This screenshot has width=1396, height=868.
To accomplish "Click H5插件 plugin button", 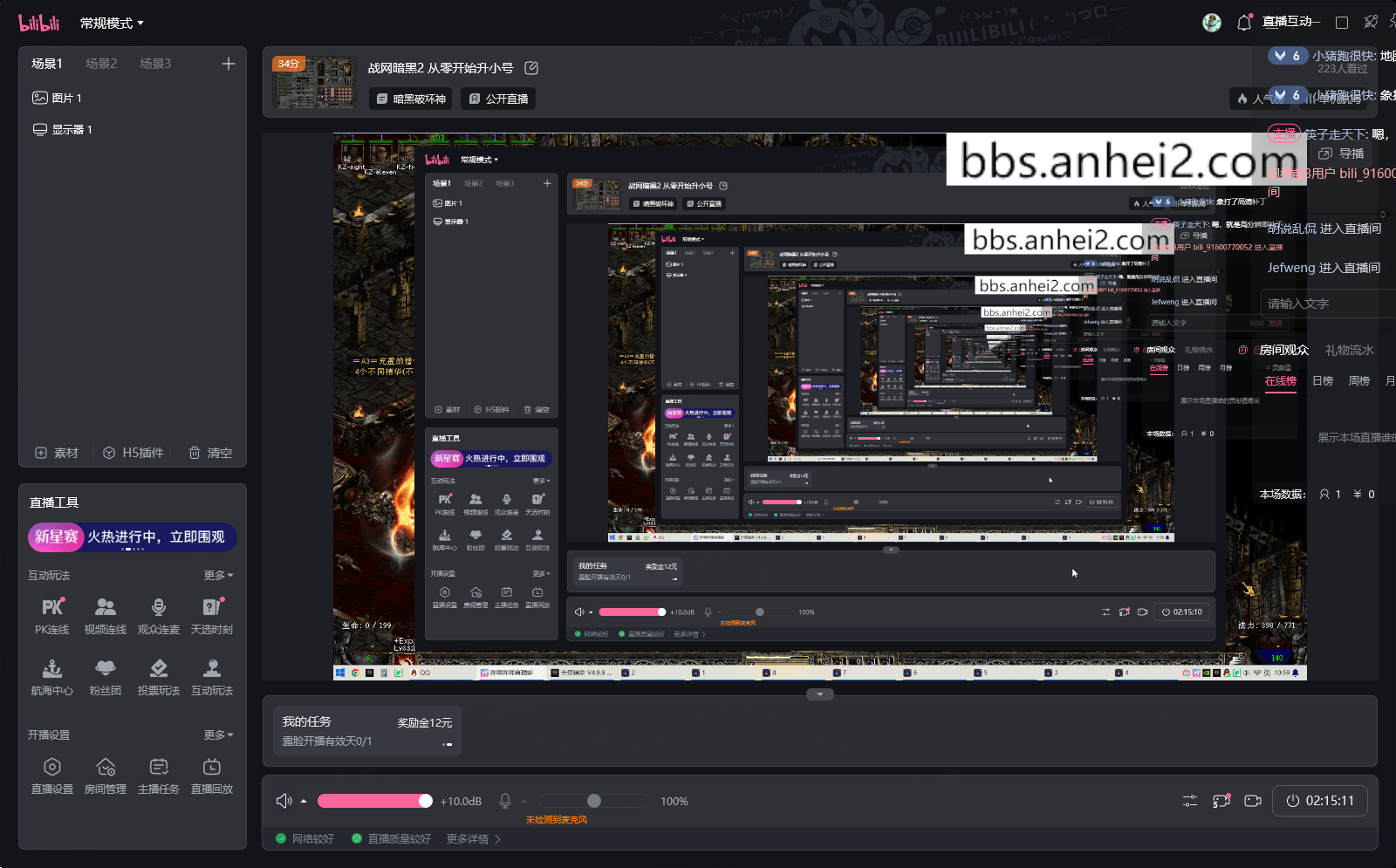I will coord(133,453).
